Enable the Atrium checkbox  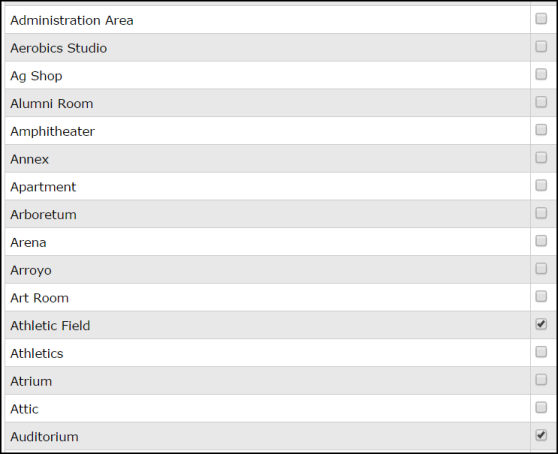[541, 379]
